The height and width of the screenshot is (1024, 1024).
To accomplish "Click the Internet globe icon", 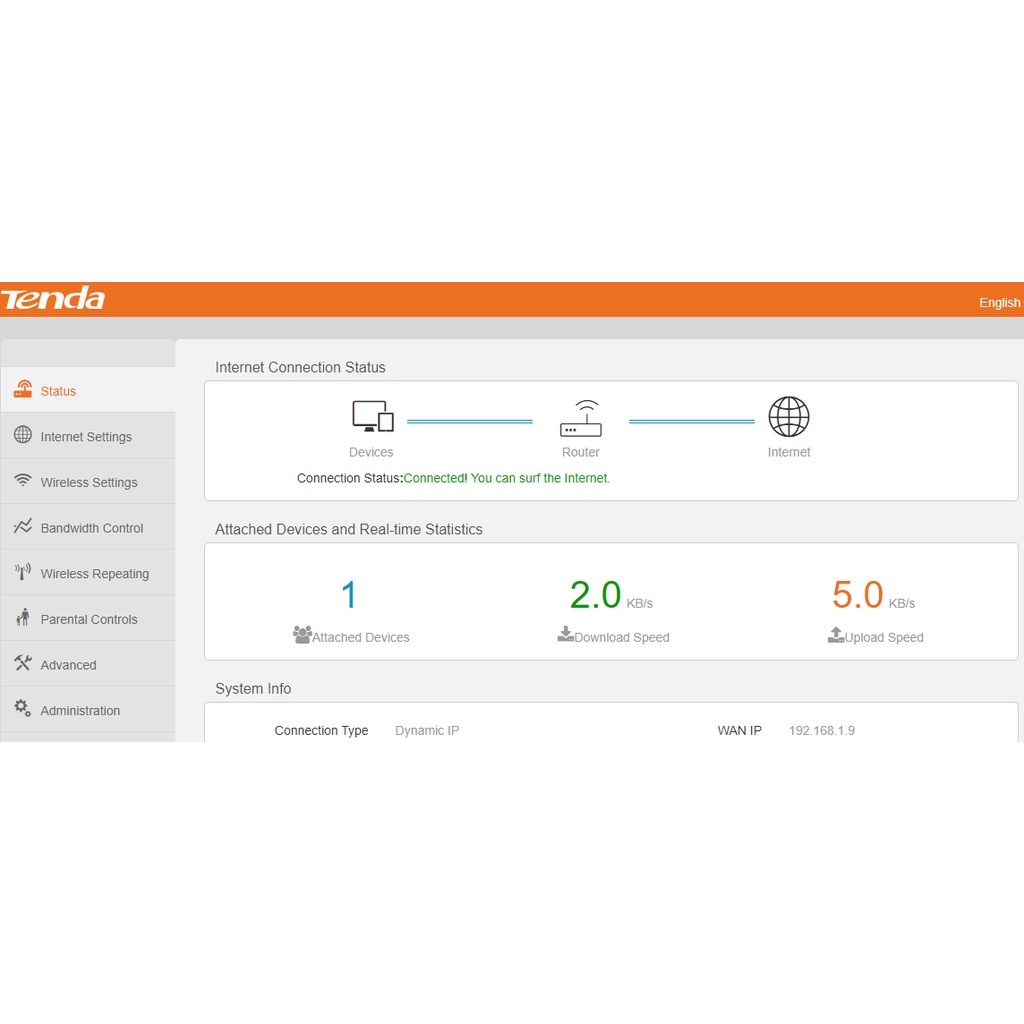I will click(789, 417).
